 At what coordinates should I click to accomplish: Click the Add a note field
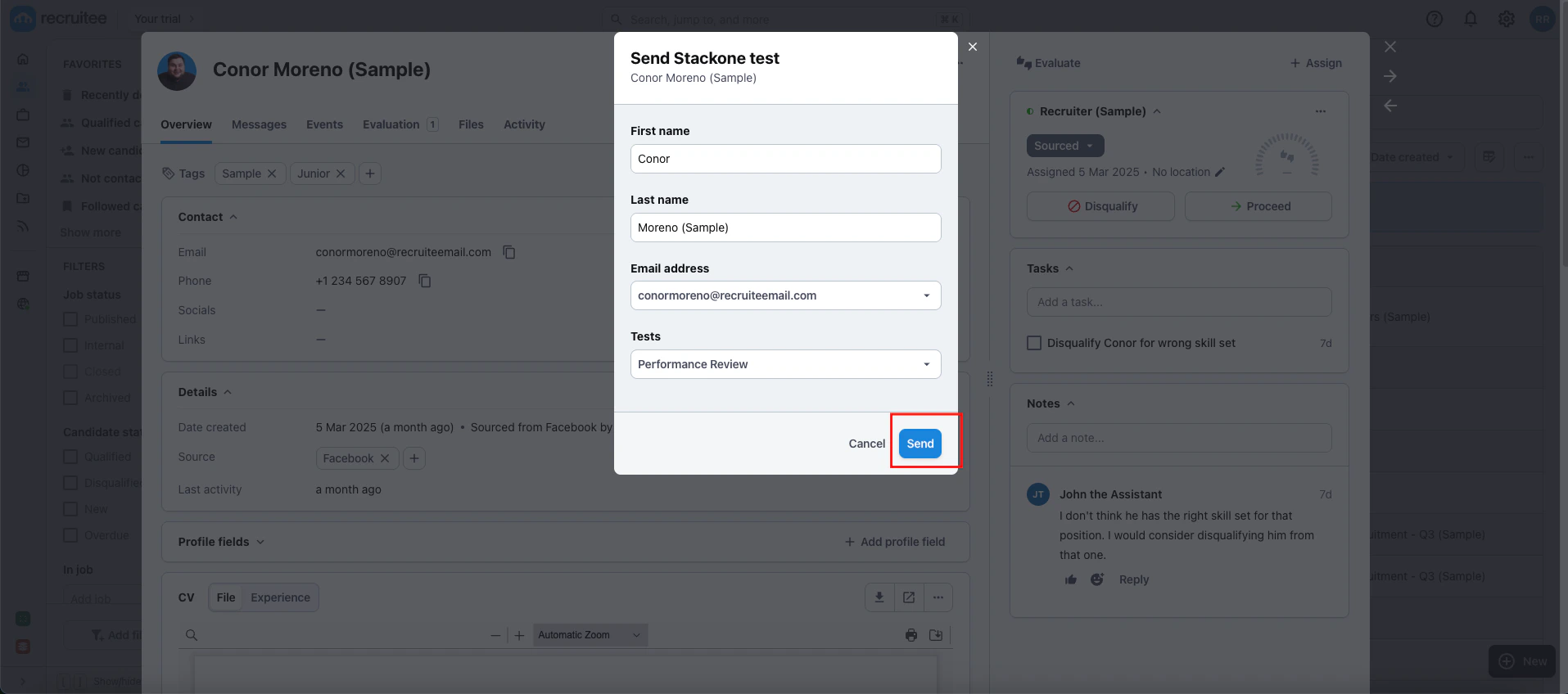click(1179, 438)
